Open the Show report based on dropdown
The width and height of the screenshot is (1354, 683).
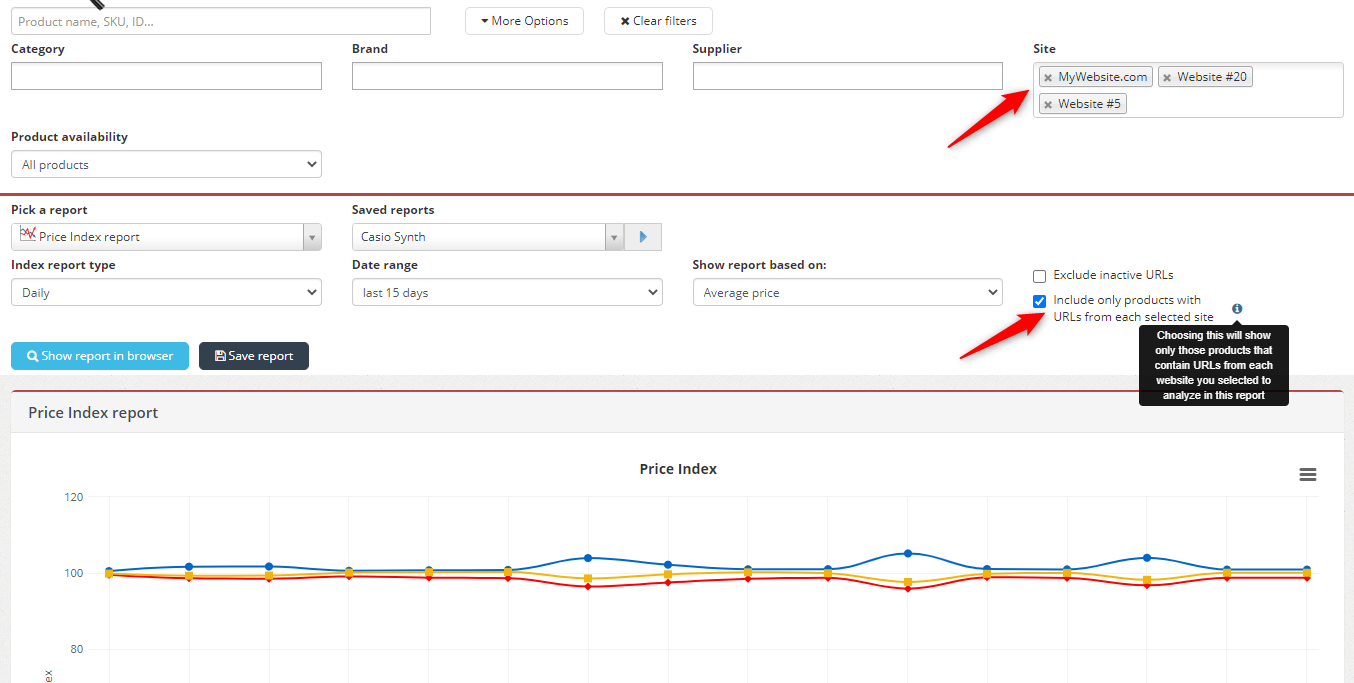tap(847, 292)
